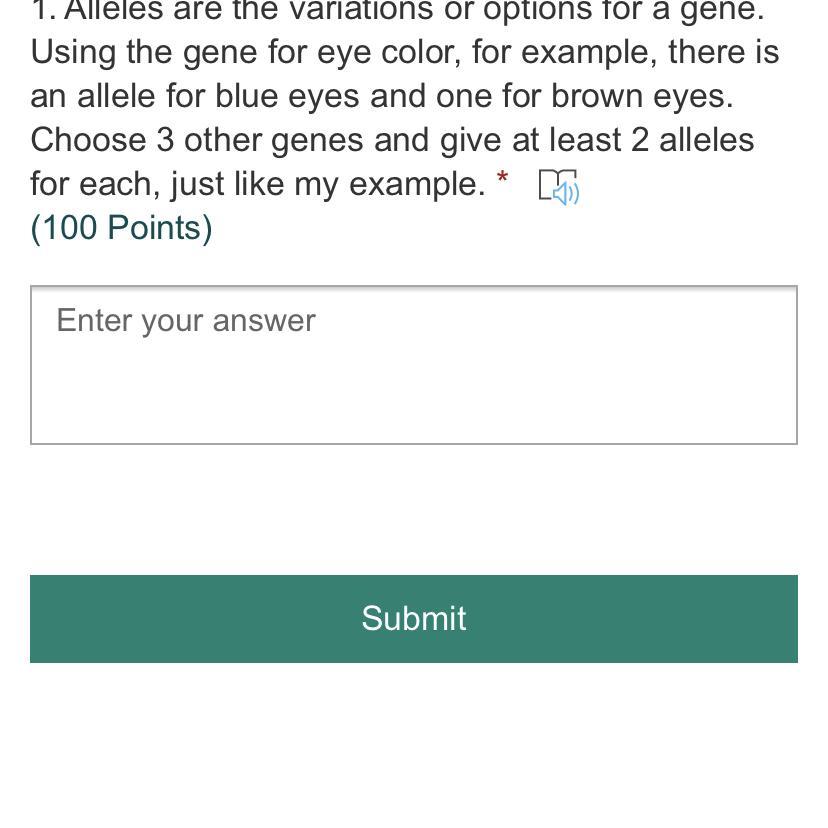Image resolution: width=828 pixels, height=828 pixels.
Task: Click the '(100 Points)' label
Action: tap(122, 228)
